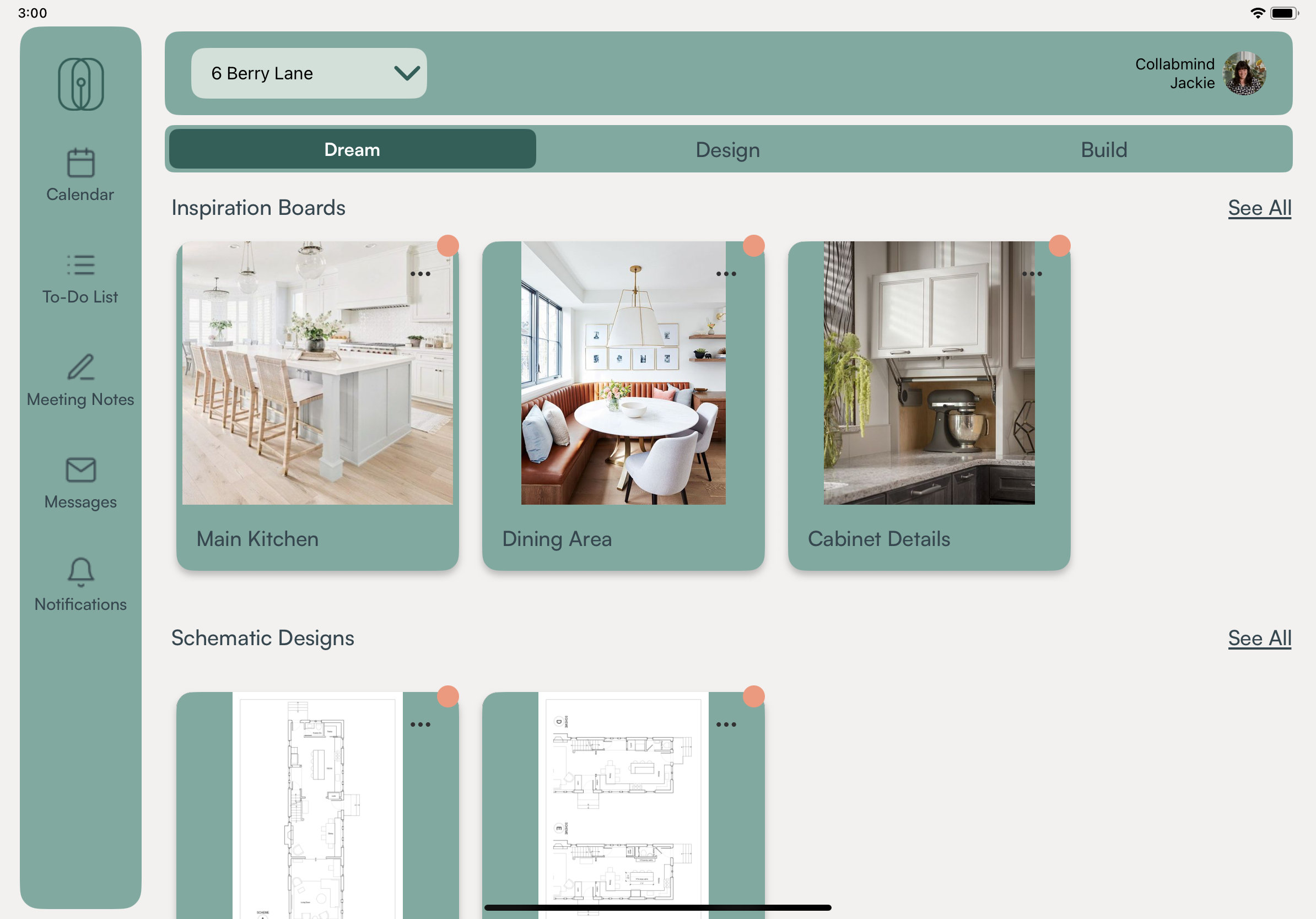Click See All for Schematic Designs

click(x=1259, y=638)
